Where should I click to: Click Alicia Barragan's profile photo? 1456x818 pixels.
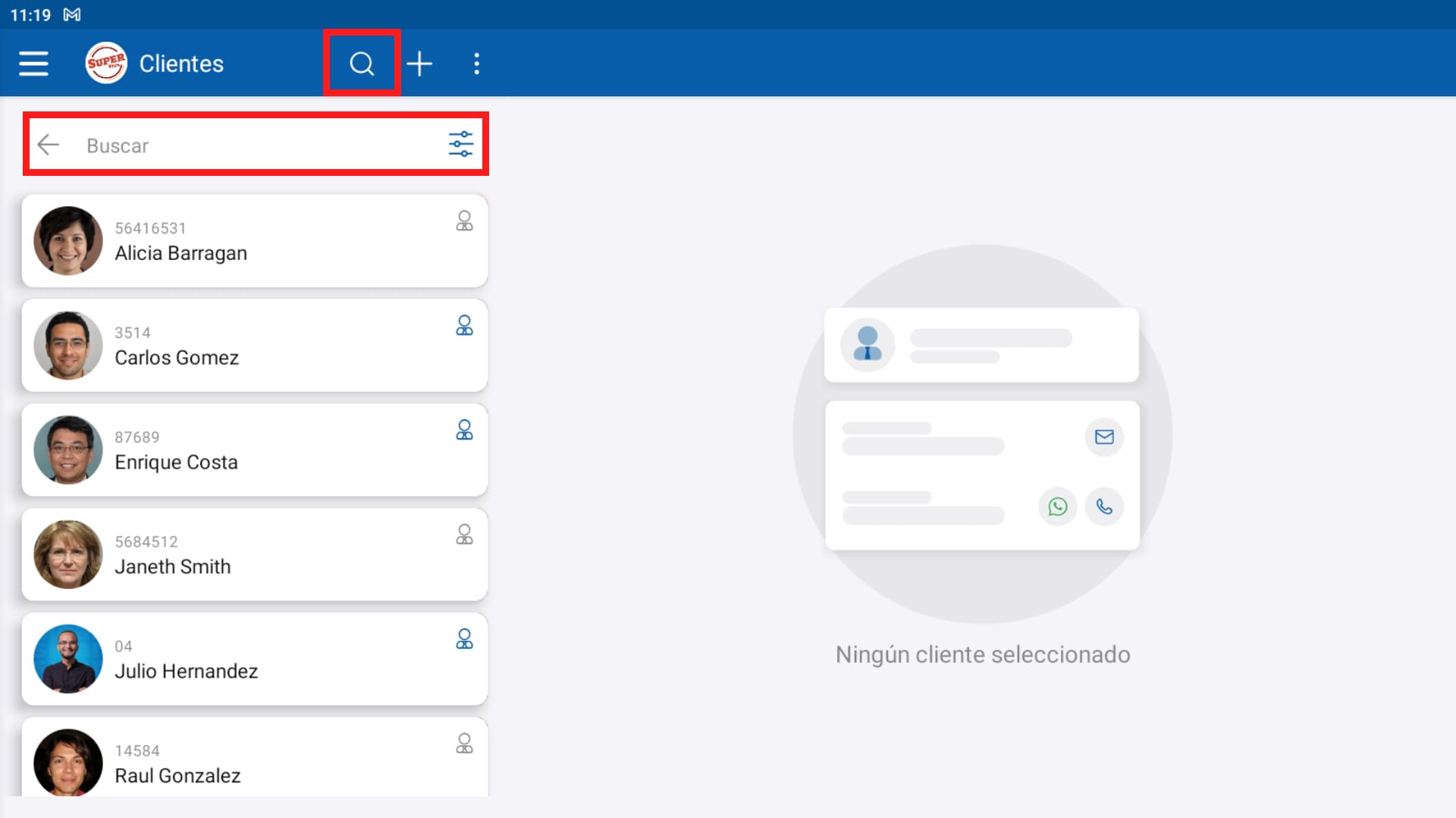point(67,240)
